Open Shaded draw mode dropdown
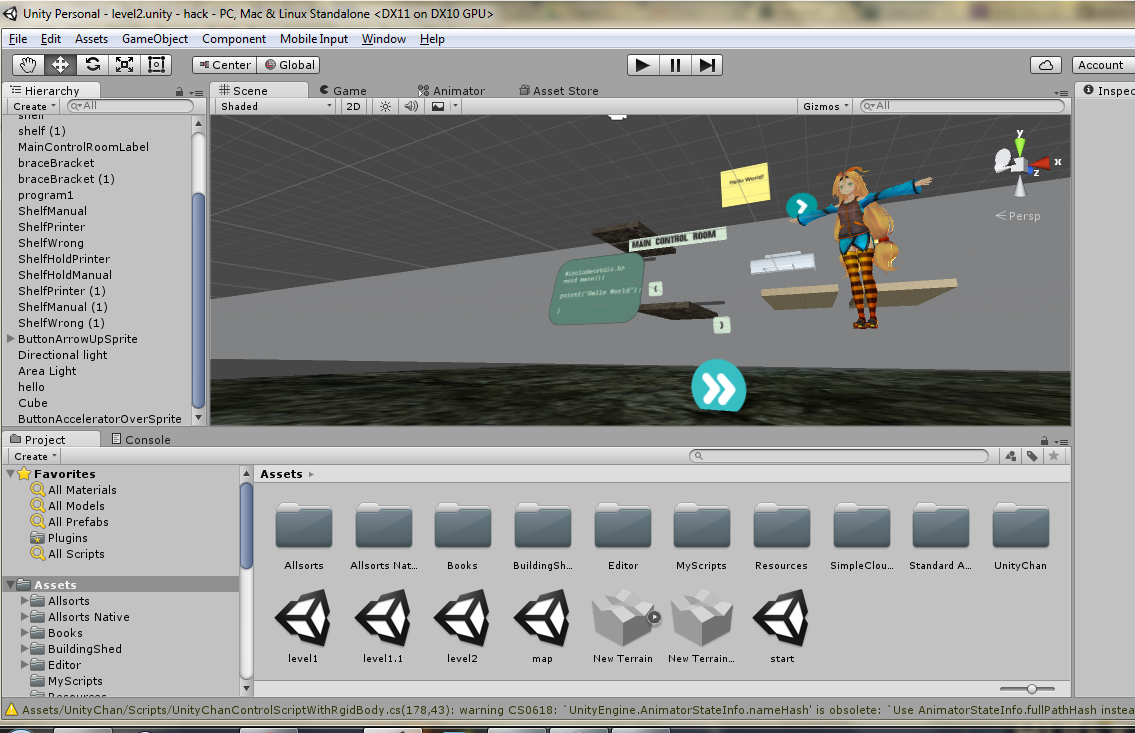Viewport: 1135px width, 733px height. (276, 106)
